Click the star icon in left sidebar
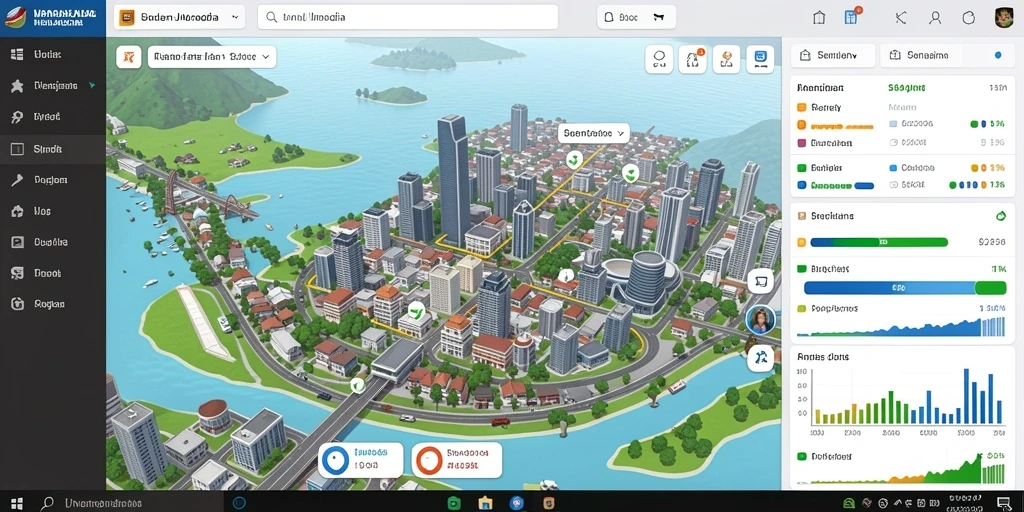The image size is (1024, 512). tap(17, 86)
